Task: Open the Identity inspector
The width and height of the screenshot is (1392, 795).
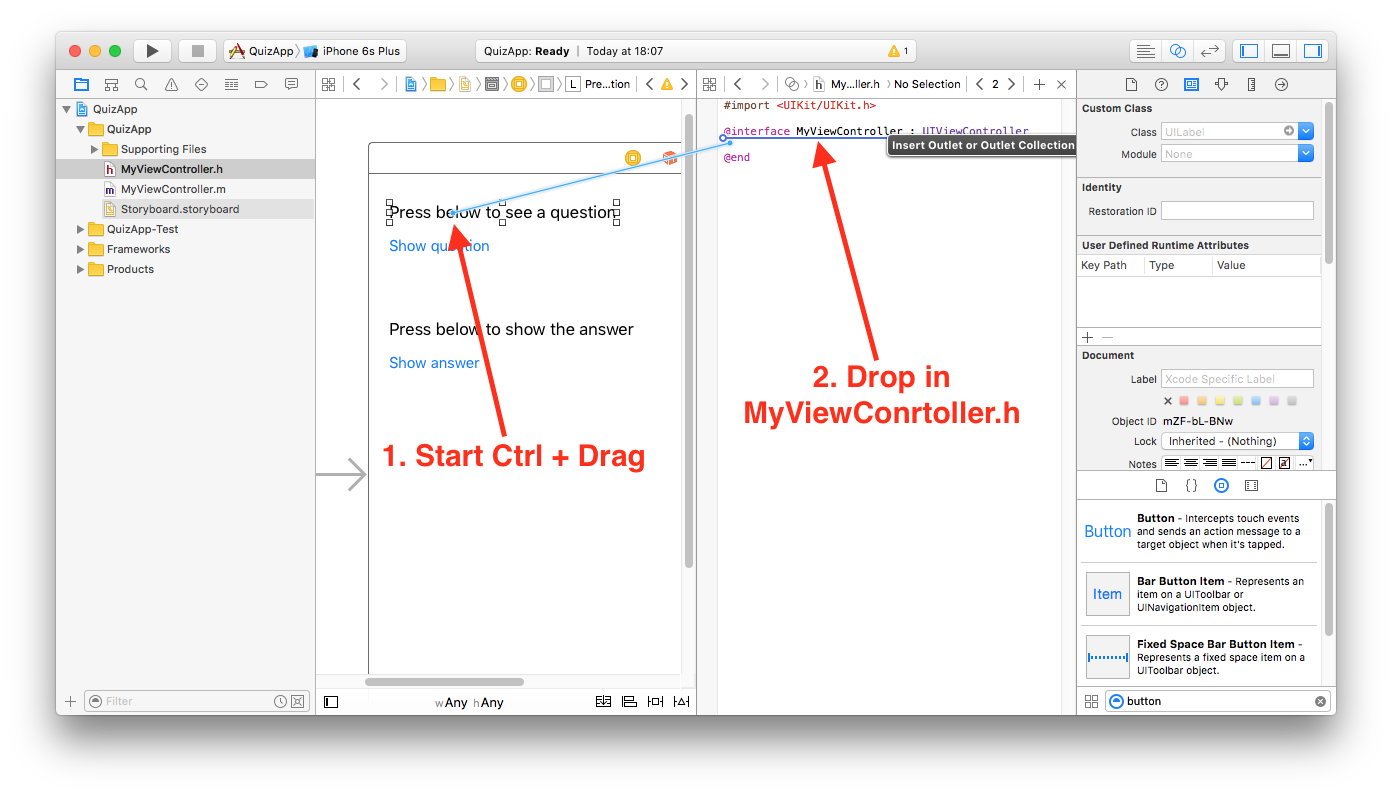Action: coord(1191,84)
